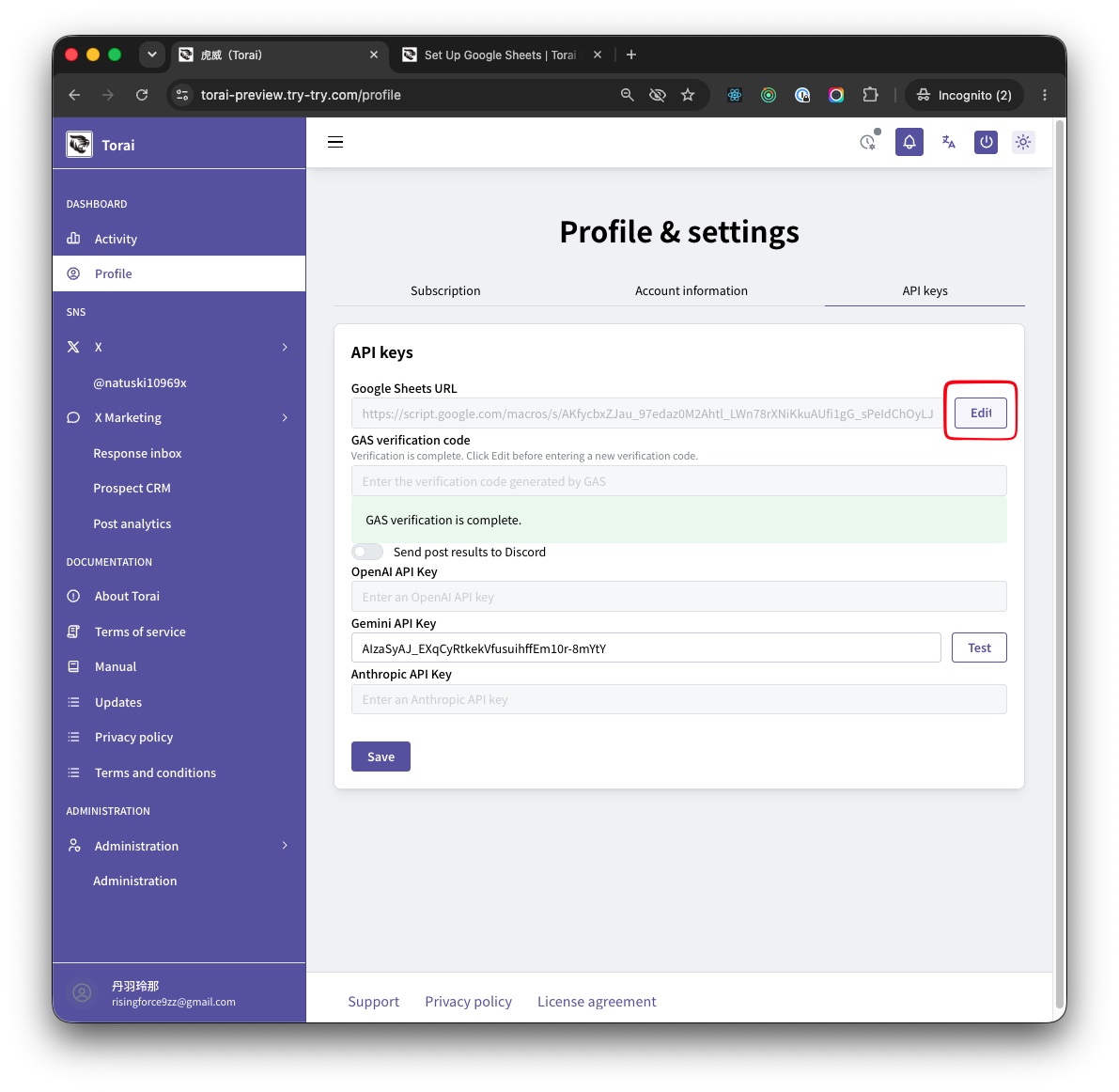Click the Terms and conditions list icon
This screenshot has height=1092, width=1119.
(73, 773)
